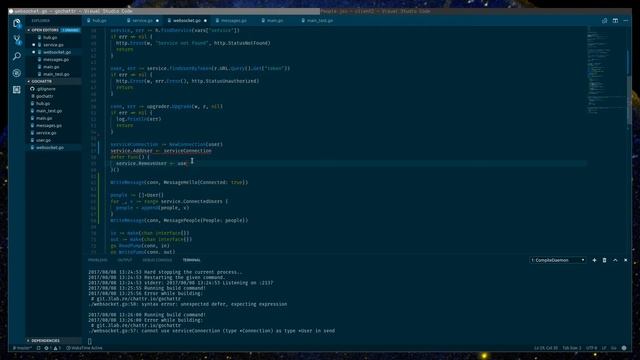Click into the terminal input prompt

click(90, 341)
